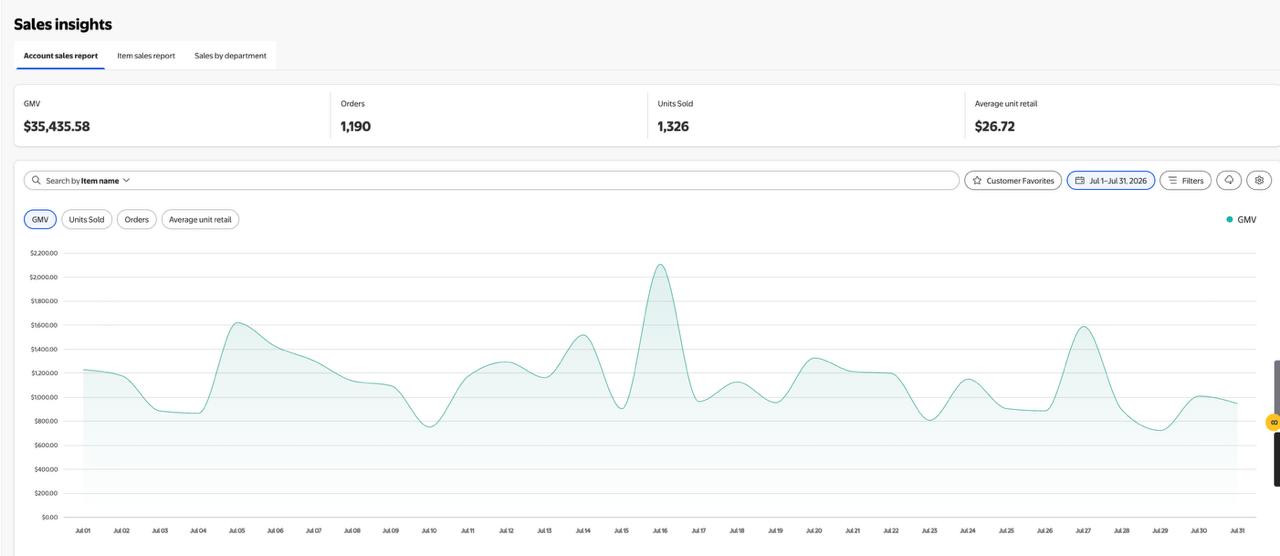Image resolution: width=1280 pixels, height=556 pixels.
Task: Select the Units Sold metric chip
Action: pyautogui.click(x=87, y=219)
